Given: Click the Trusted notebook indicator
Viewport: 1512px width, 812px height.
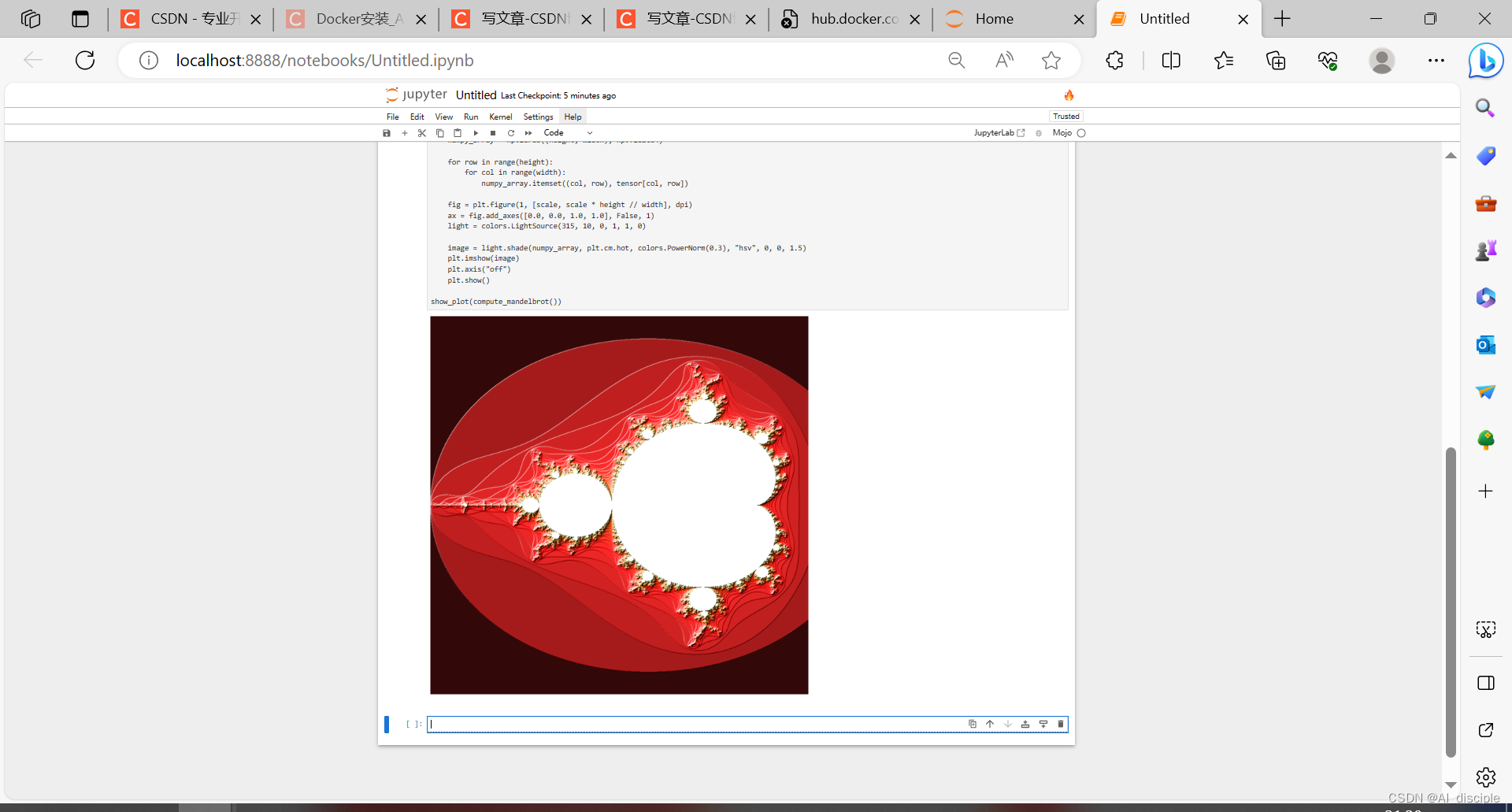Looking at the screenshot, I should tap(1066, 117).
